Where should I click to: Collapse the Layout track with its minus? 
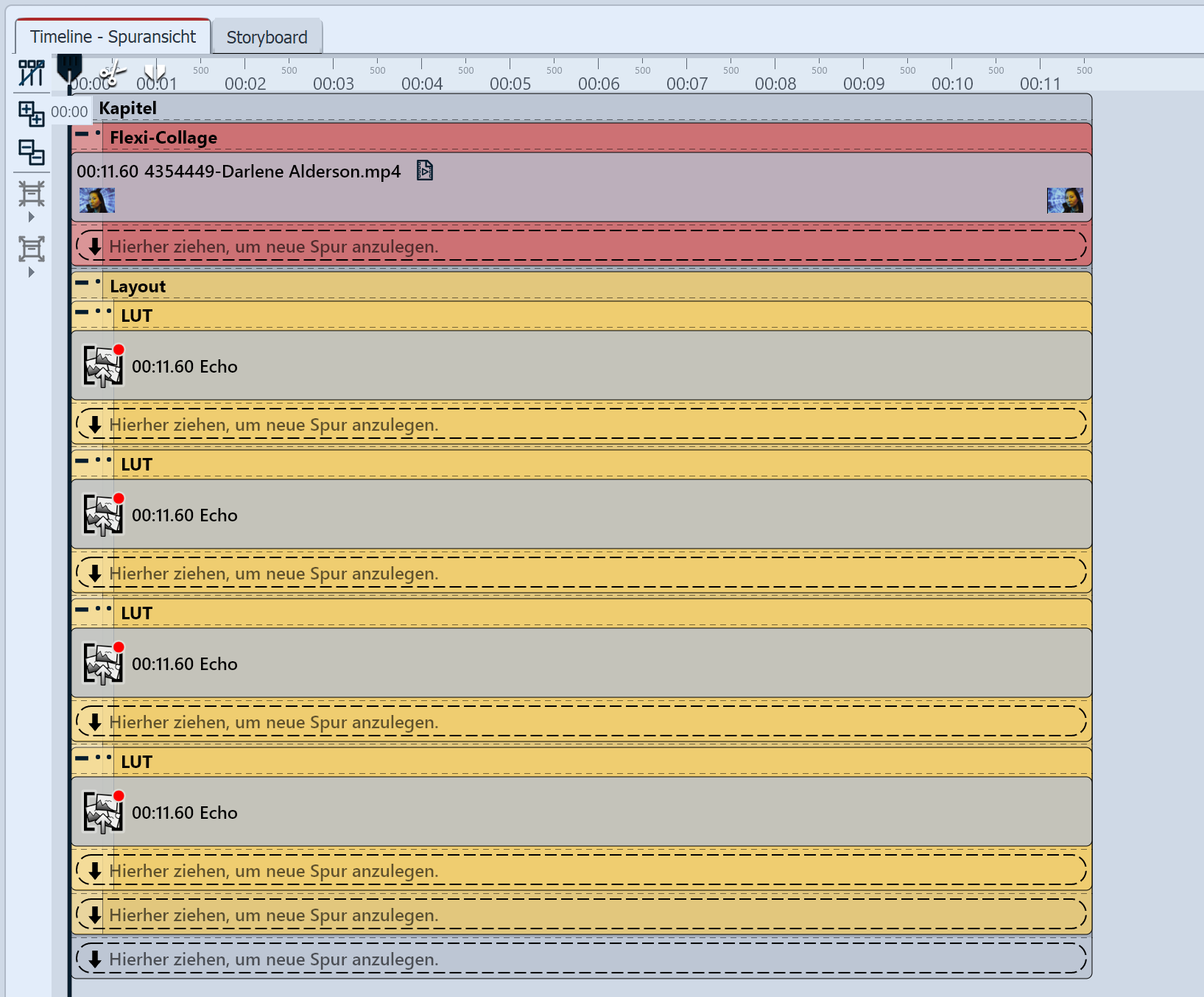[x=82, y=283]
